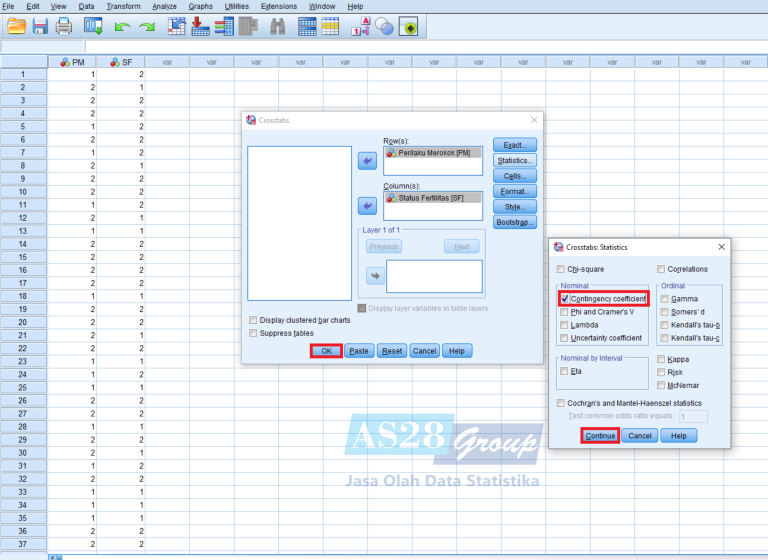
Task: Click arrow button beside Column(s) list
Action: (367, 206)
